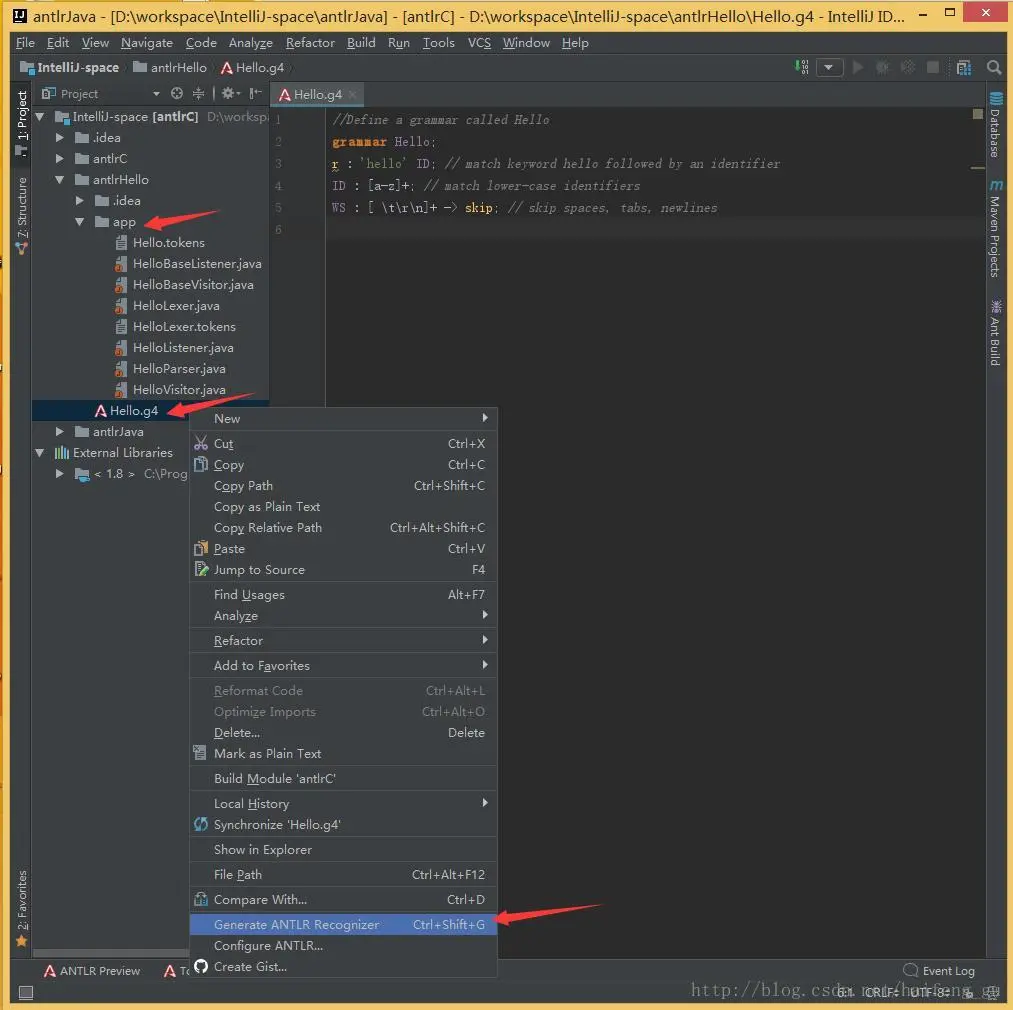Screen dimensions: 1013x1010
Task: Click Create Gist... with GitHub icon
Action: [x=343, y=967]
